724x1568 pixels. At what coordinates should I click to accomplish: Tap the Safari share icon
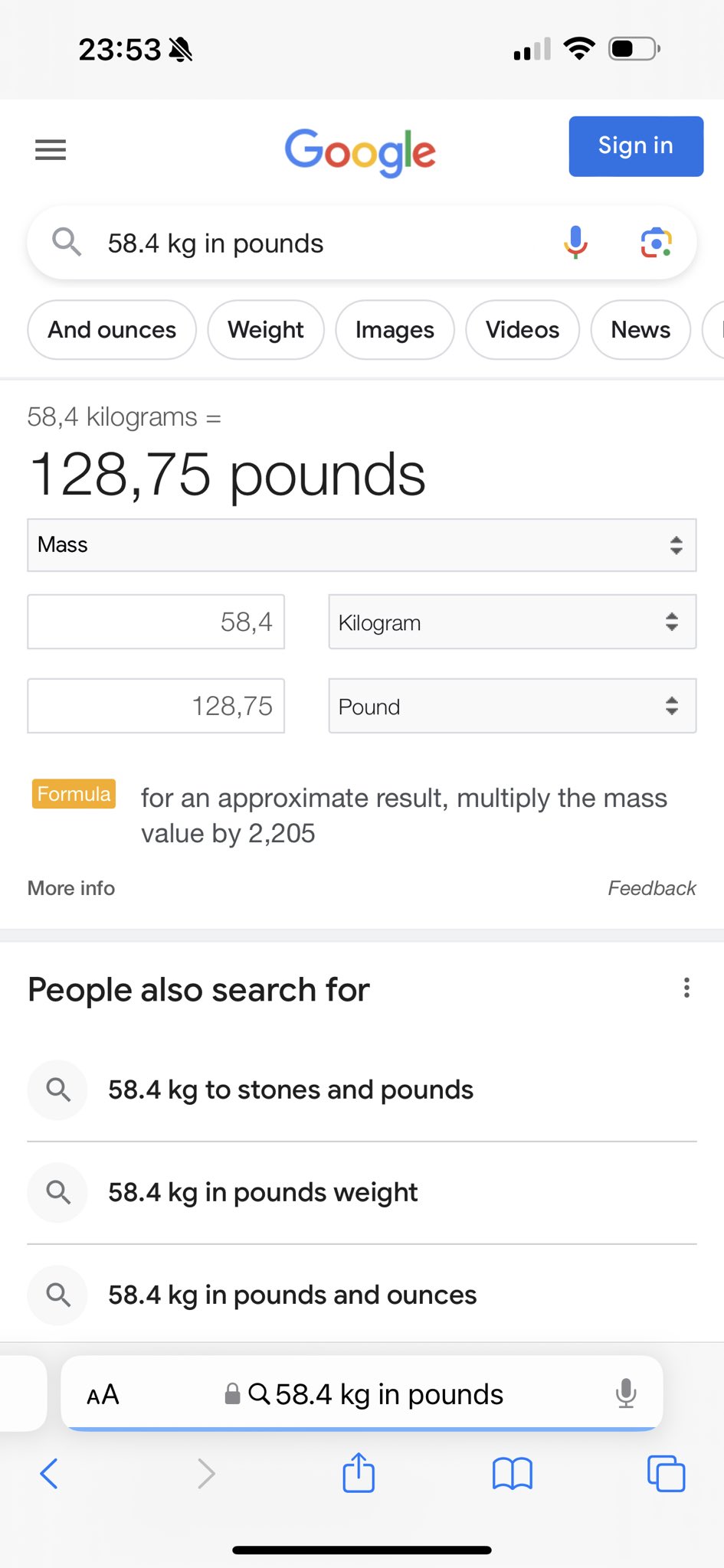(x=359, y=1472)
